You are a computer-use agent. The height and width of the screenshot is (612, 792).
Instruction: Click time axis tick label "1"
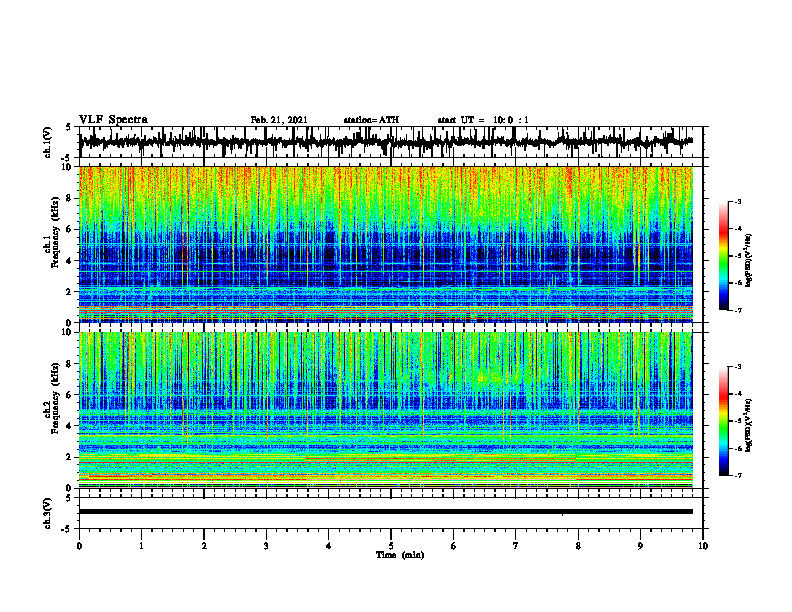pos(141,546)
